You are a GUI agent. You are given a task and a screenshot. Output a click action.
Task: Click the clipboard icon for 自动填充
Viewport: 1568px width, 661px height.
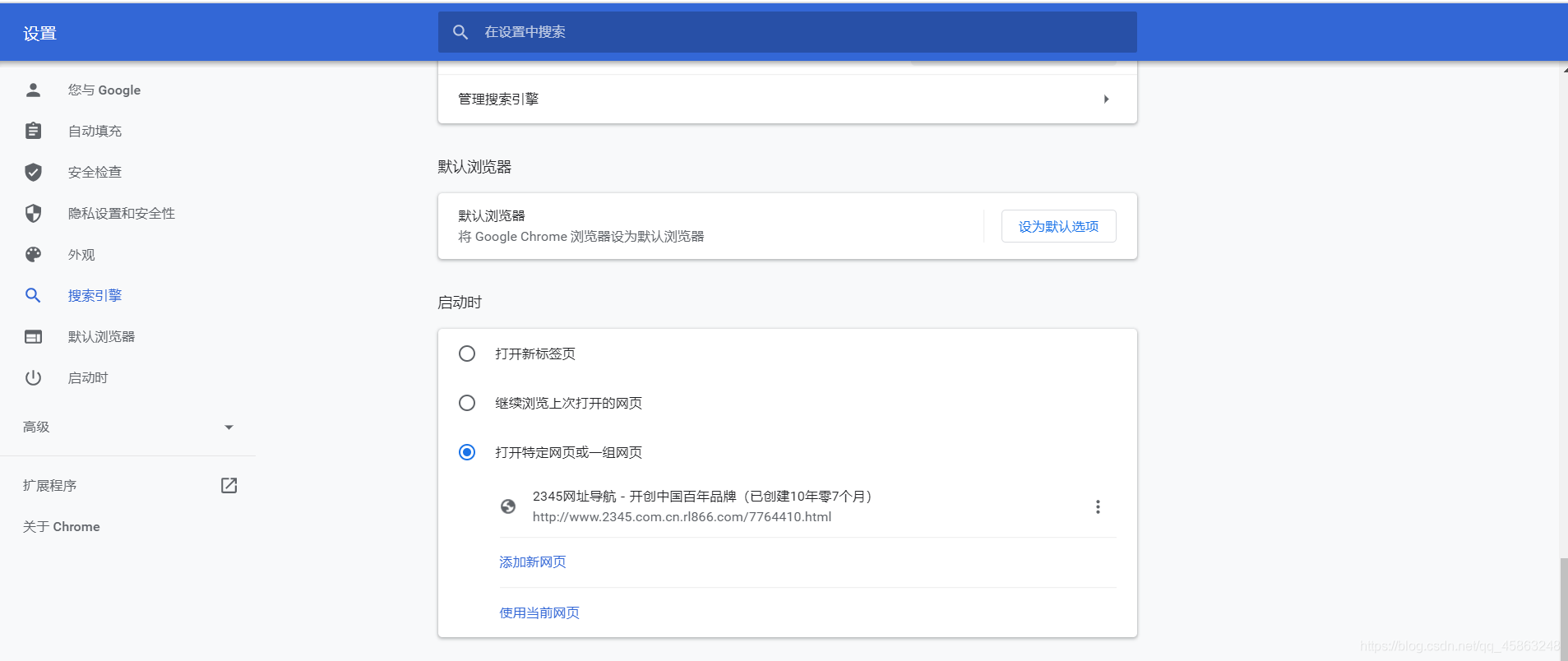pos(33,131)
